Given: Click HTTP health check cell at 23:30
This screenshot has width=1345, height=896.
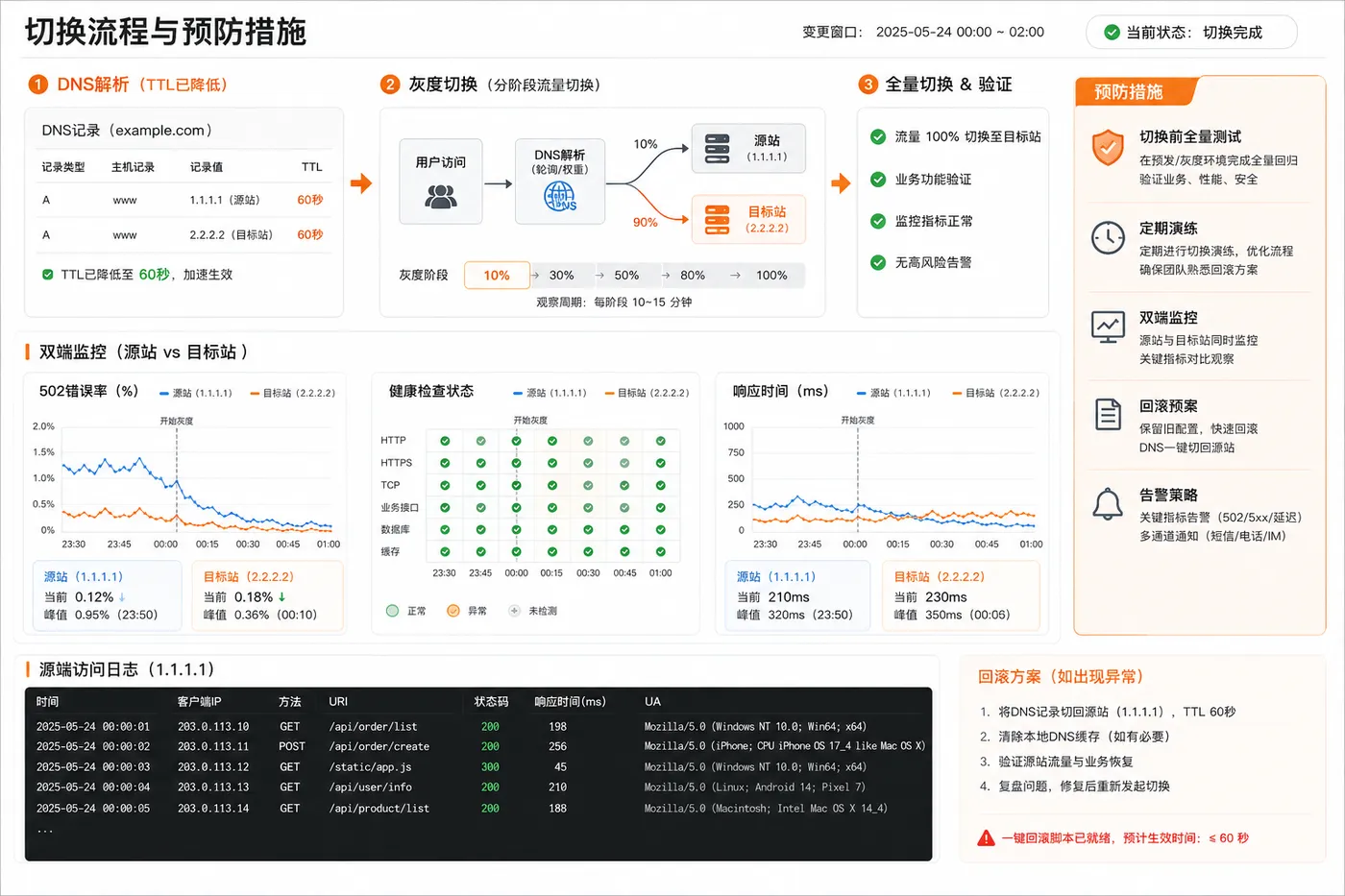Looking at the screenshot, I should [445, 441].
